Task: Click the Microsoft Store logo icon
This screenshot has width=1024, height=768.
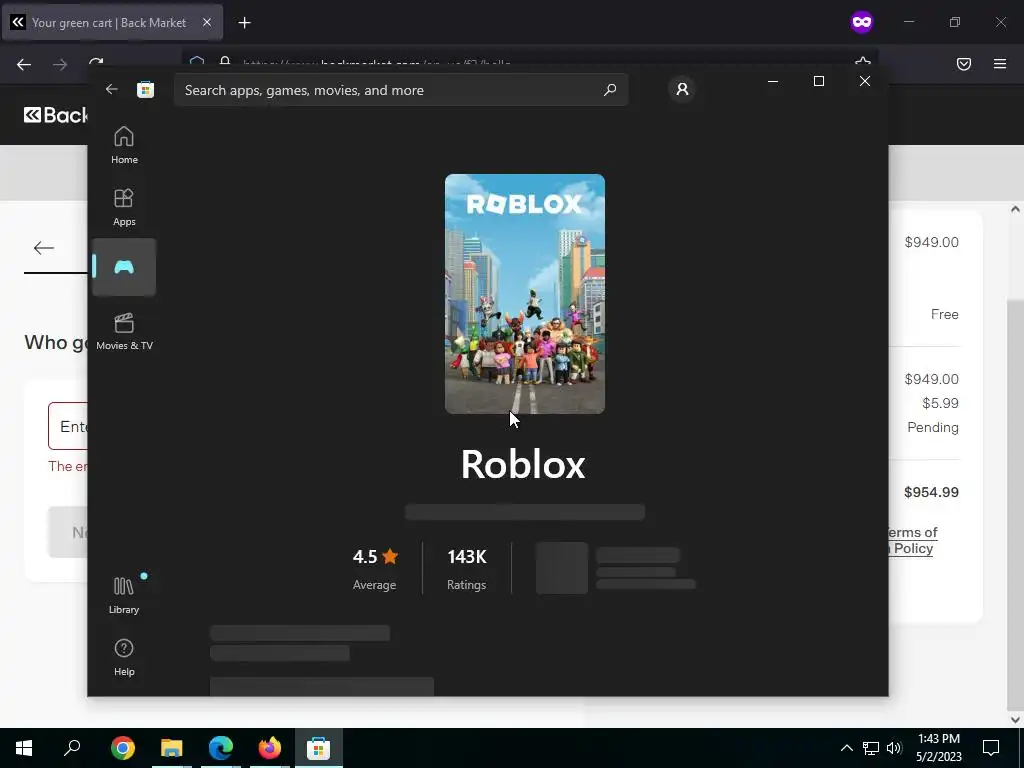Action: pos(146,89)
